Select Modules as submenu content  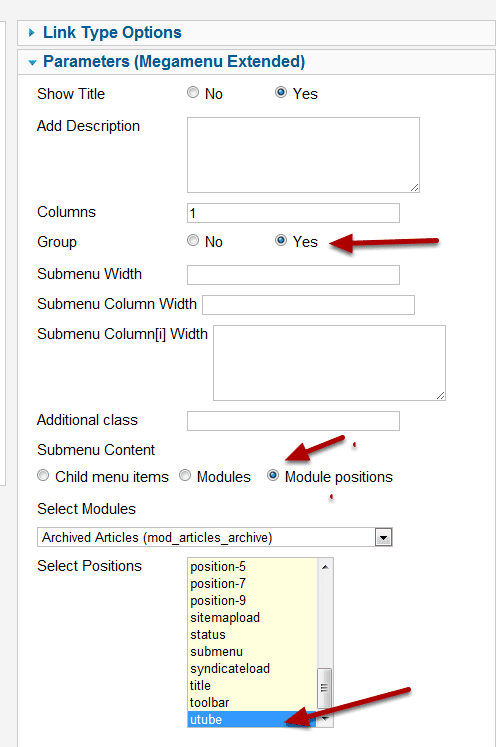(185, 475)
